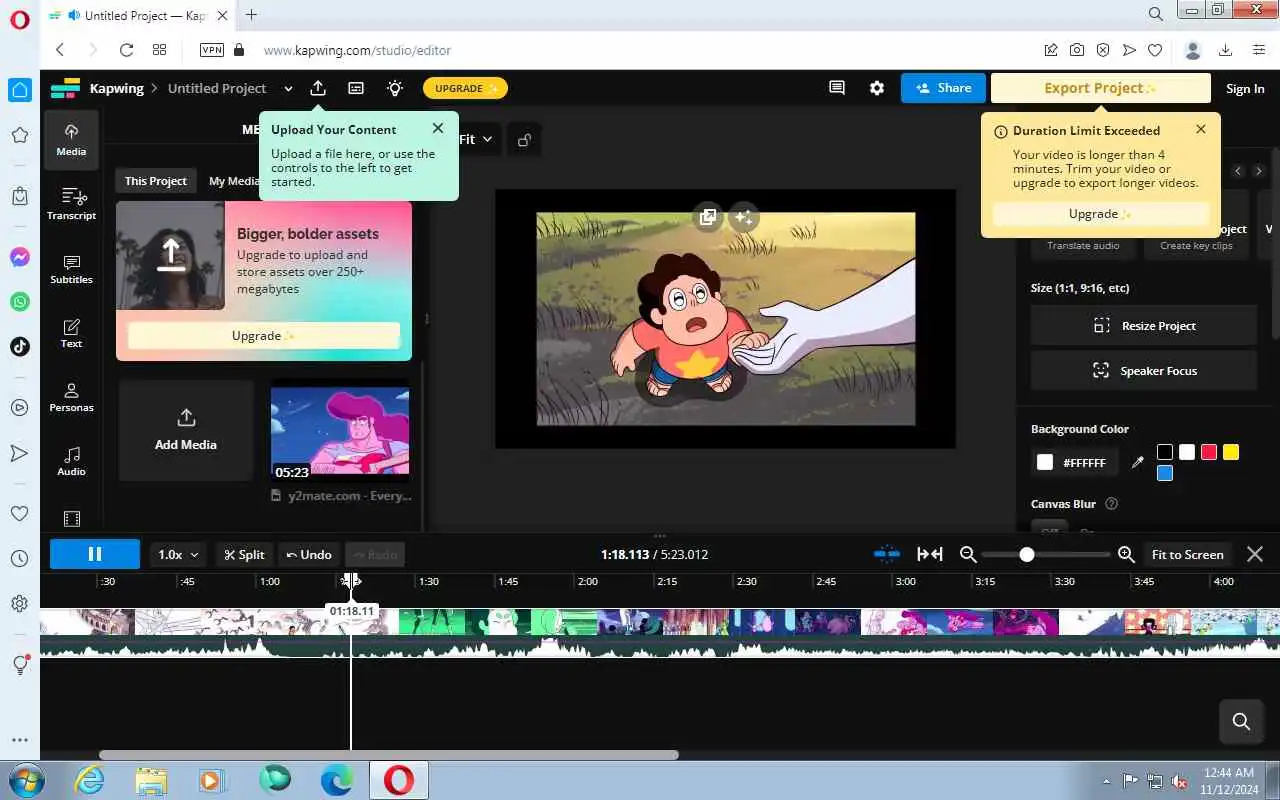Image resolution: width=1280 pixels, height=800 pixels.
Task: Close the timeline with X icon
Action: click(x=1255, y=554)
